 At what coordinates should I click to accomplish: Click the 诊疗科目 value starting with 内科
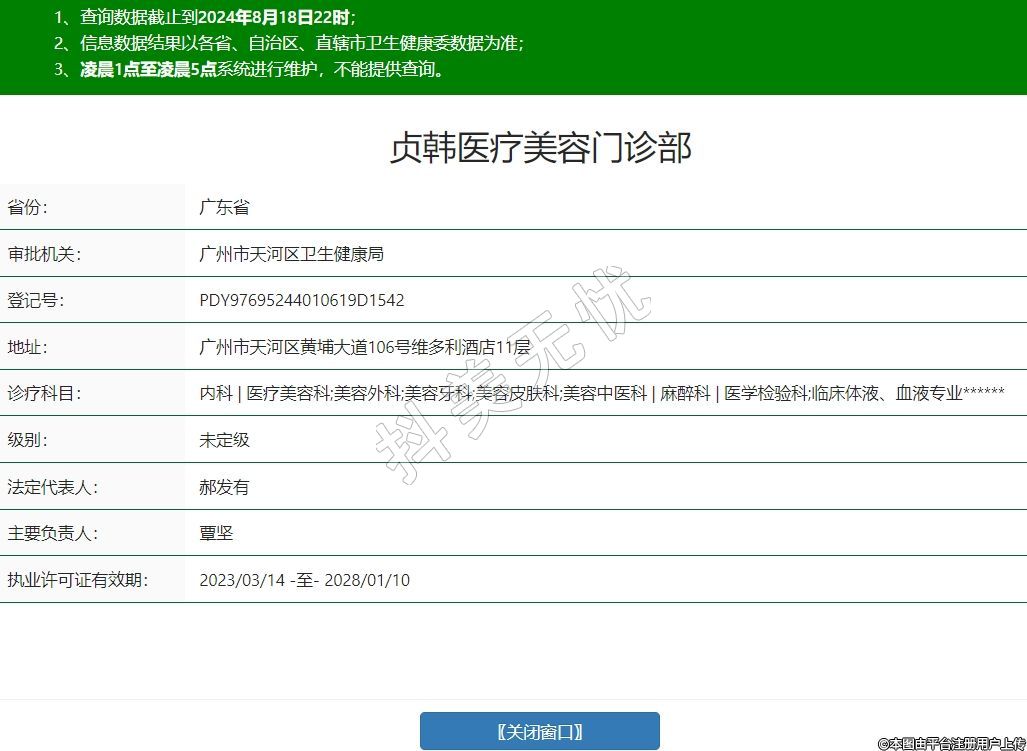pos(601,393)
